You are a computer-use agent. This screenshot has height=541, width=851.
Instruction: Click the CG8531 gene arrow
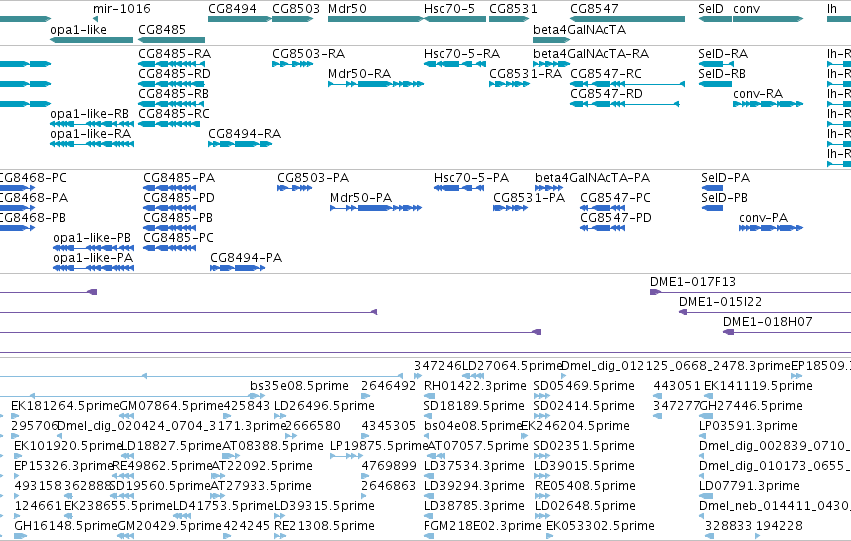click(x=509, y=20)
